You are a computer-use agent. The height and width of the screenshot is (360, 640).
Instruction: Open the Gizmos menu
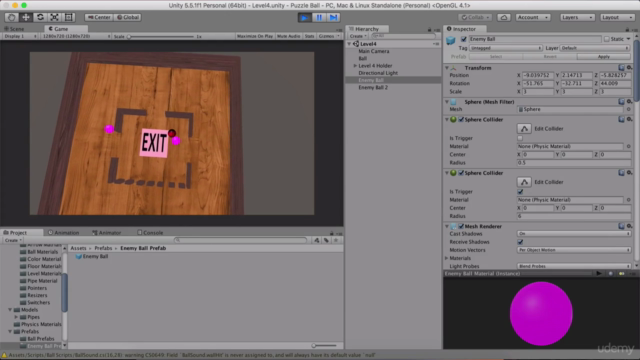pyautogui.click(x=329, y=36)
